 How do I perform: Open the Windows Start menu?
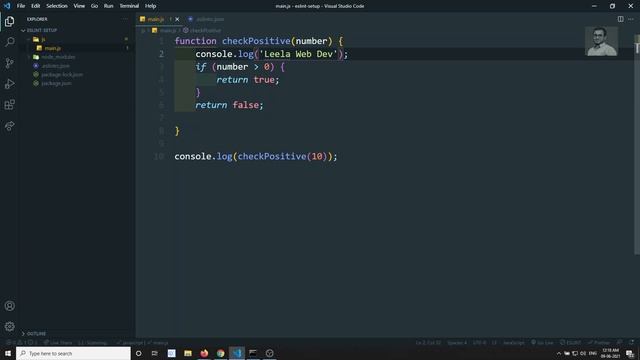(8, 353)
